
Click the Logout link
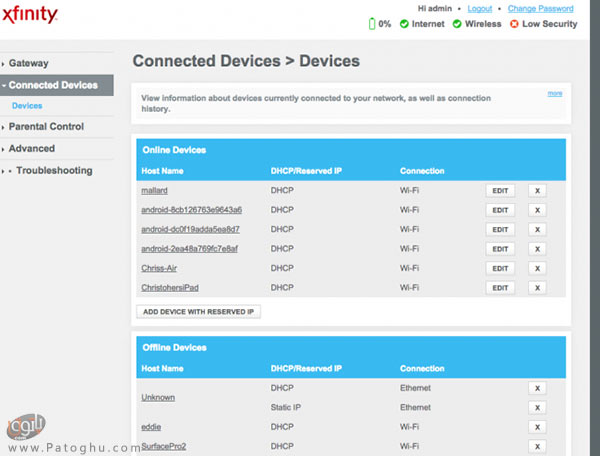coord(480,8)
